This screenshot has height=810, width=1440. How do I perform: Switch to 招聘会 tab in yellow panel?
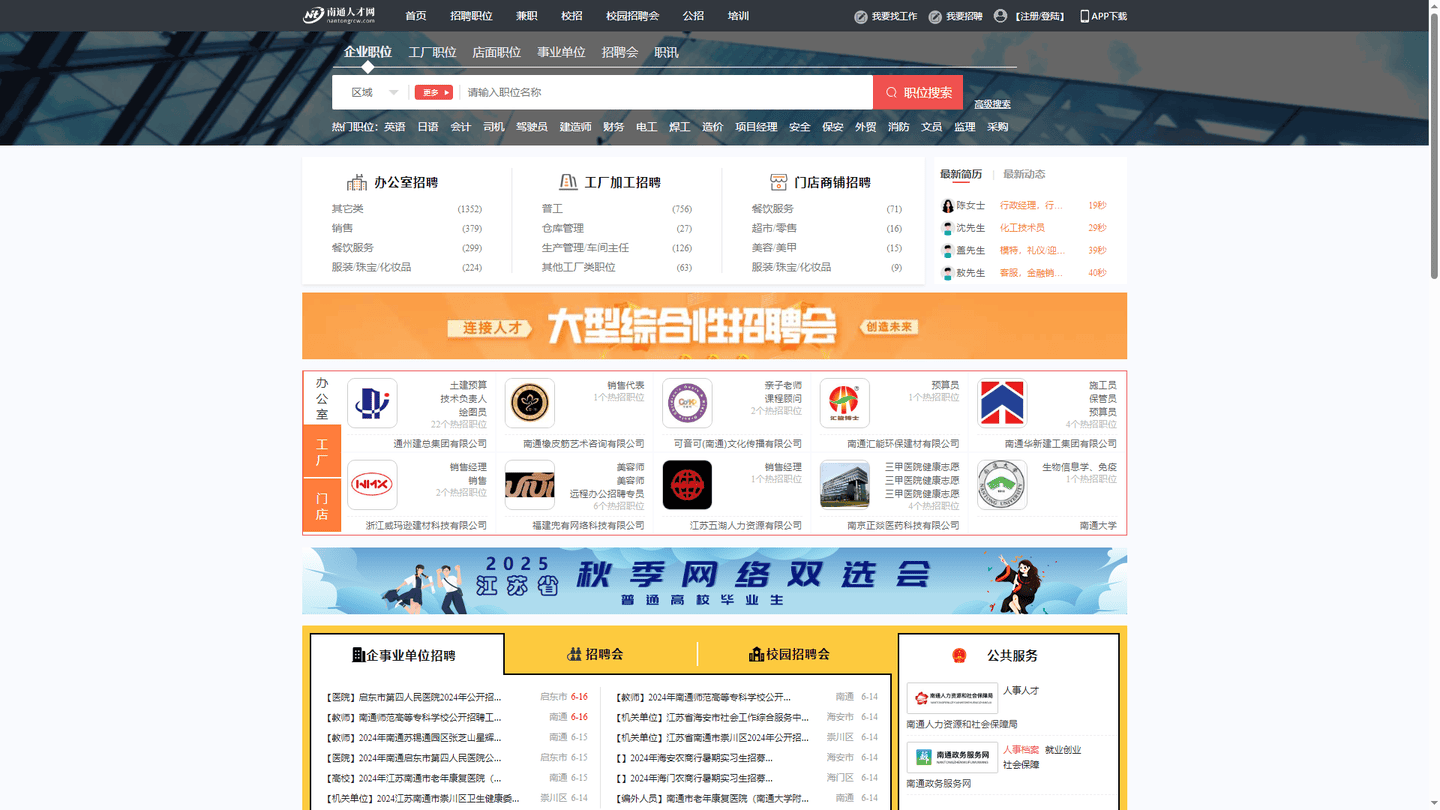pos(595,654)
